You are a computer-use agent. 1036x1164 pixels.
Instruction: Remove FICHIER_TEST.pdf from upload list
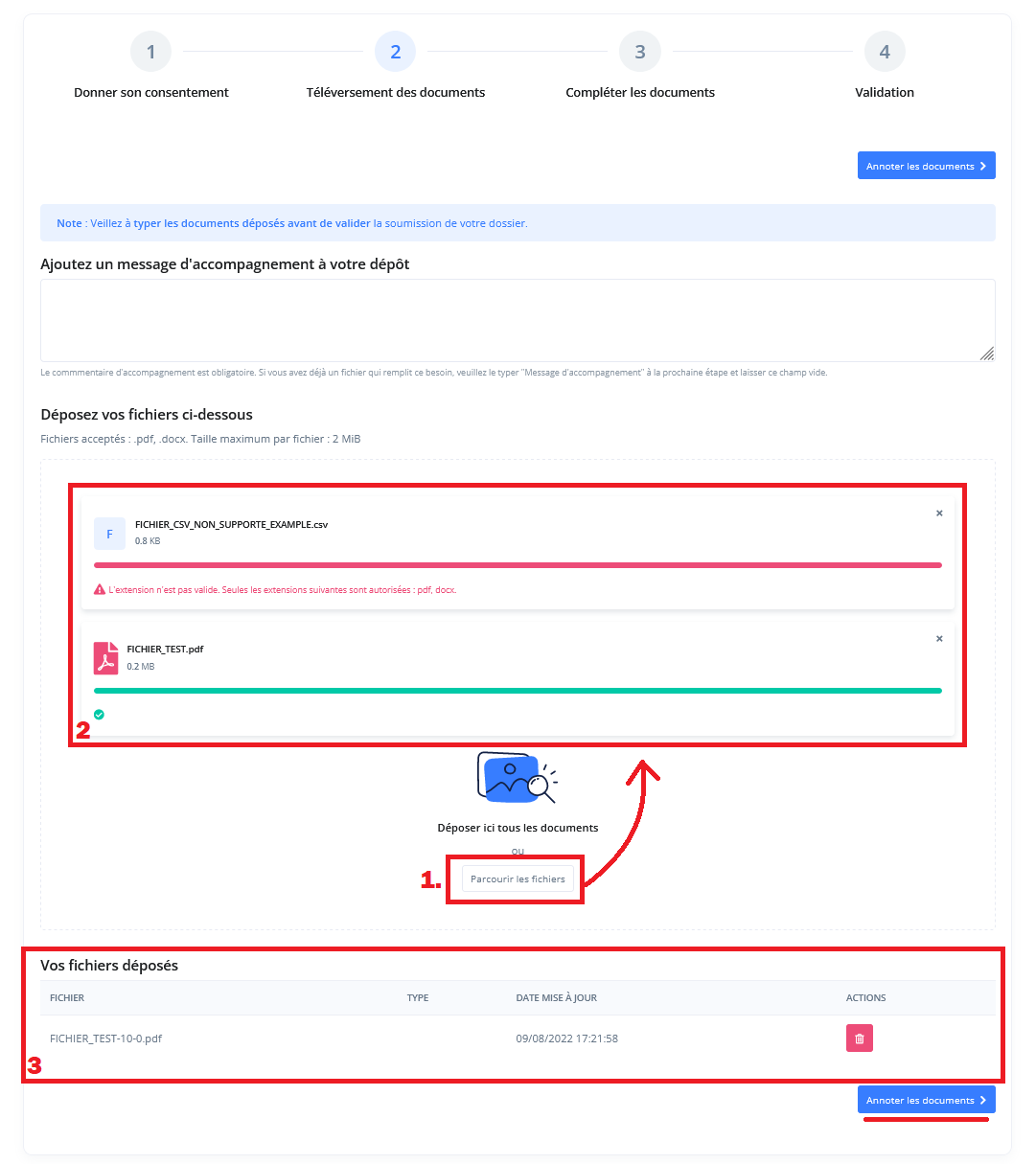(x=939, y=639)
